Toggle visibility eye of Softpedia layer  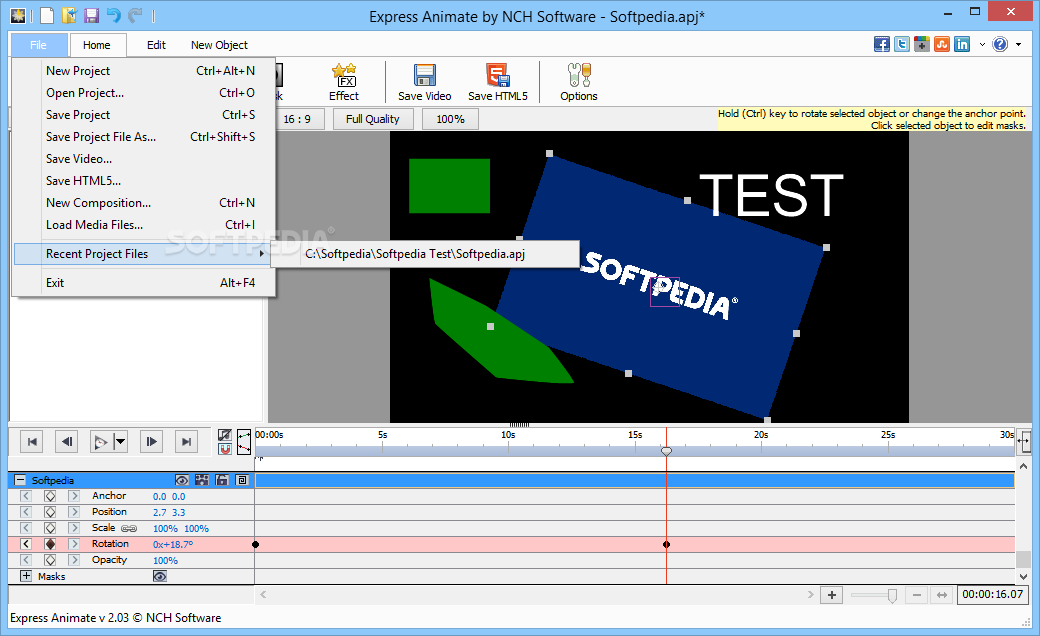coord(182,480)
